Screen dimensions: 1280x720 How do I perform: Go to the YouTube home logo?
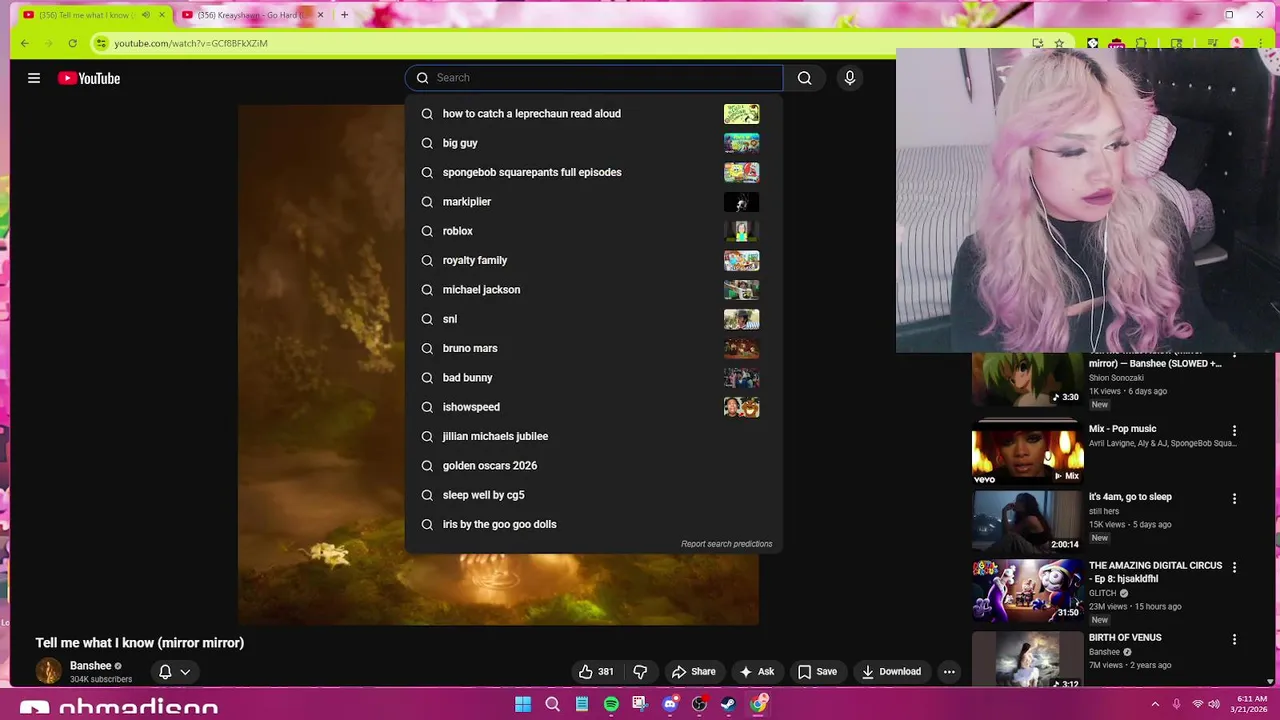click(89, 78)
